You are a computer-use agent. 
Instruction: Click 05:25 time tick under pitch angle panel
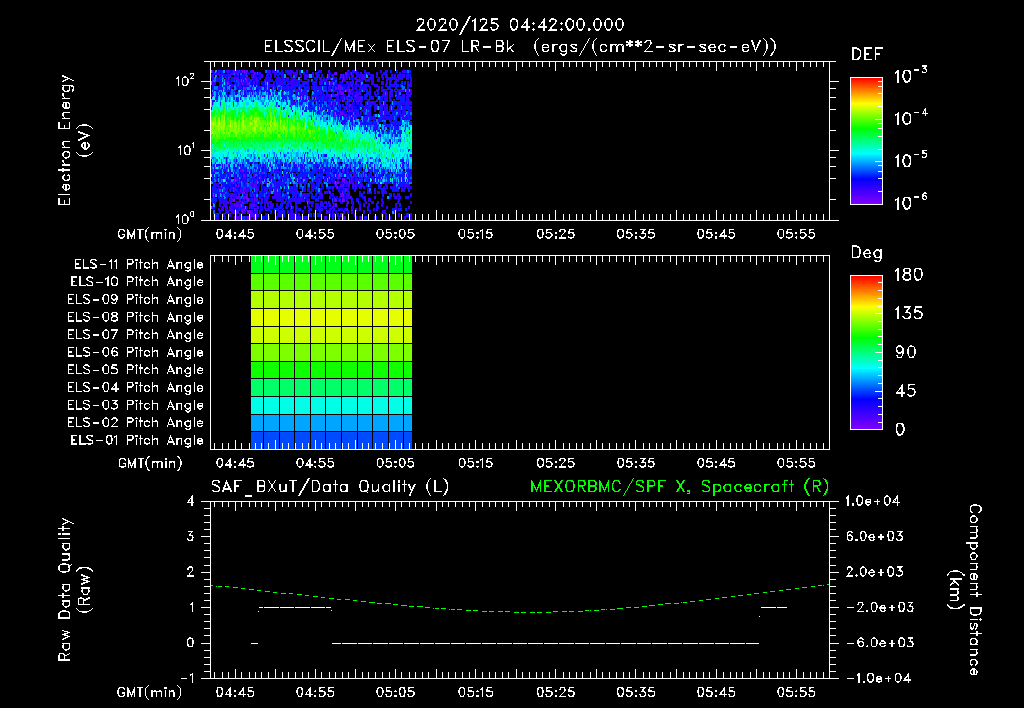[556, 463]
